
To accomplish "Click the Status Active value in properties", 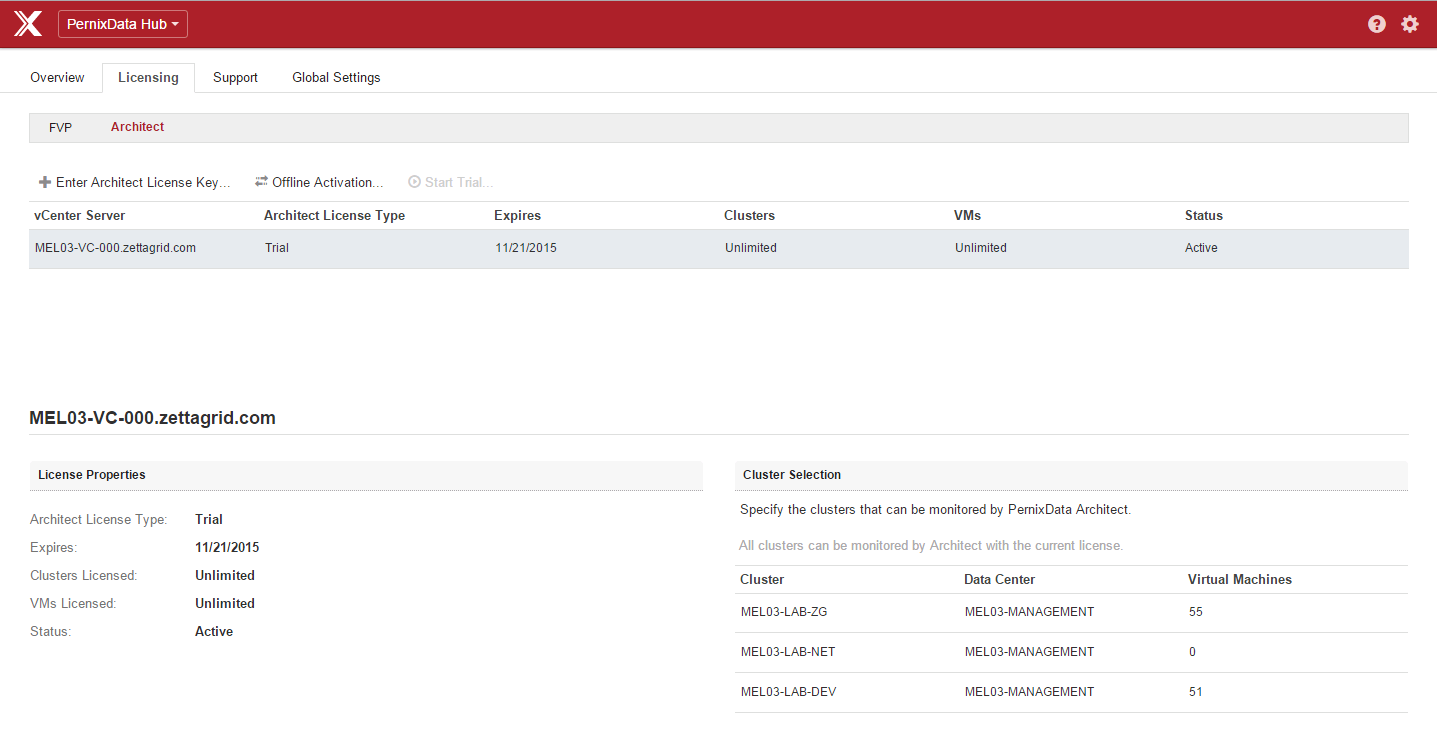I will point(214,632).
